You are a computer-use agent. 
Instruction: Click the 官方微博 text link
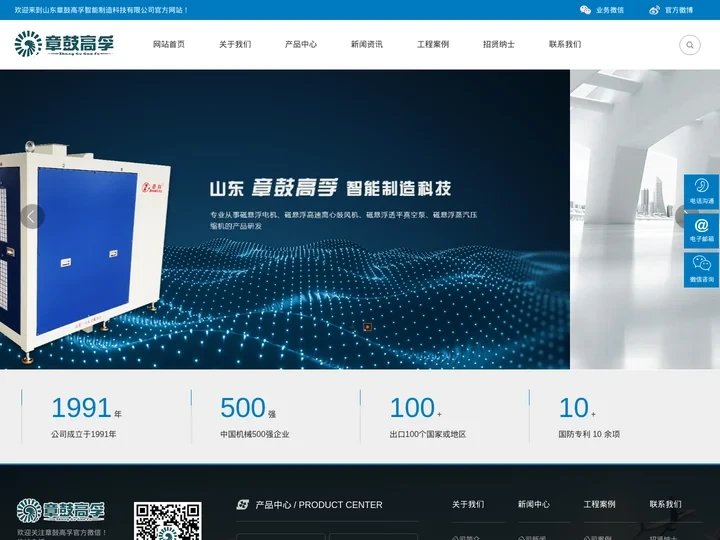[x=679, y=10]
